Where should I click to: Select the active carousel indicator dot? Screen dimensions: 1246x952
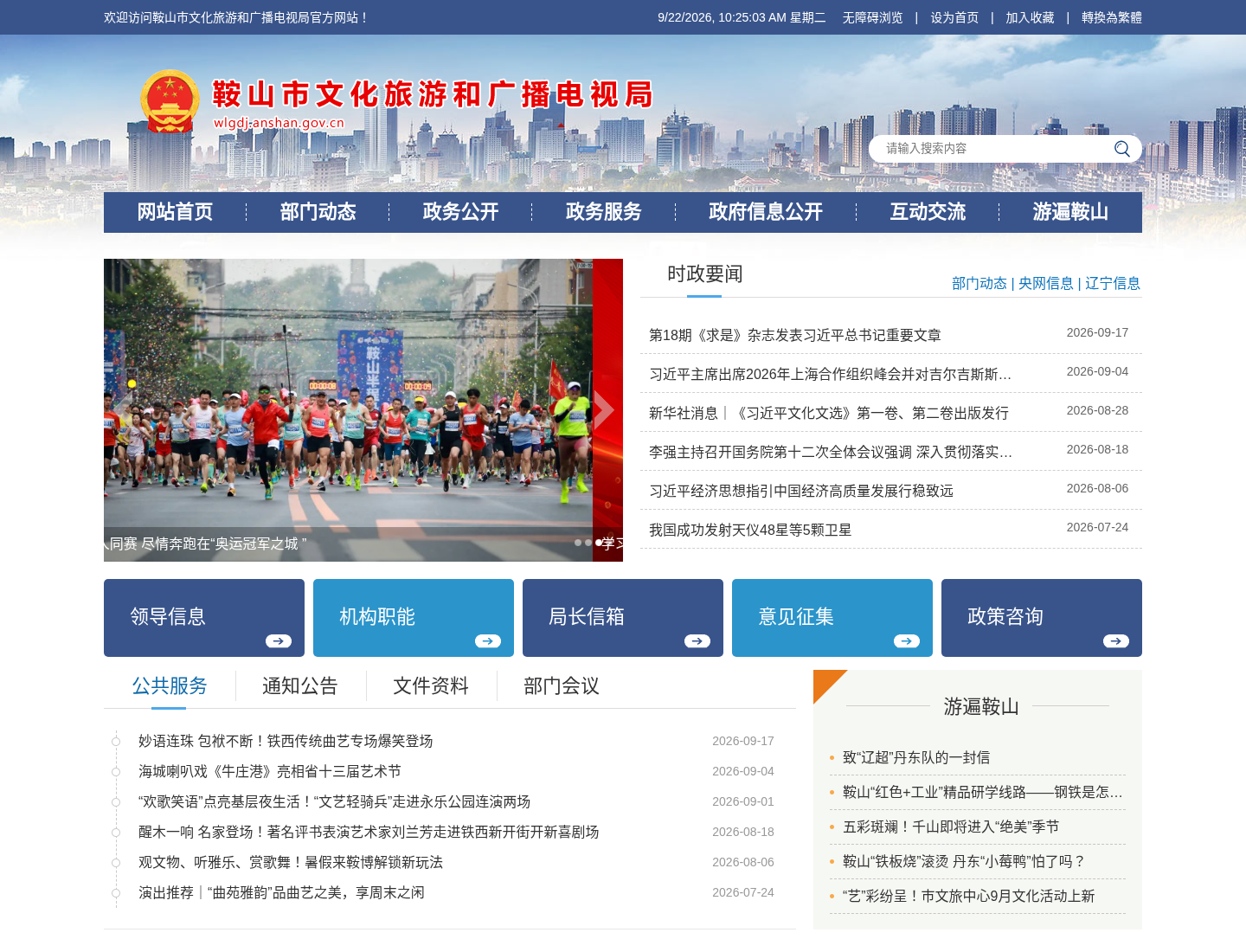pos(598,543)
